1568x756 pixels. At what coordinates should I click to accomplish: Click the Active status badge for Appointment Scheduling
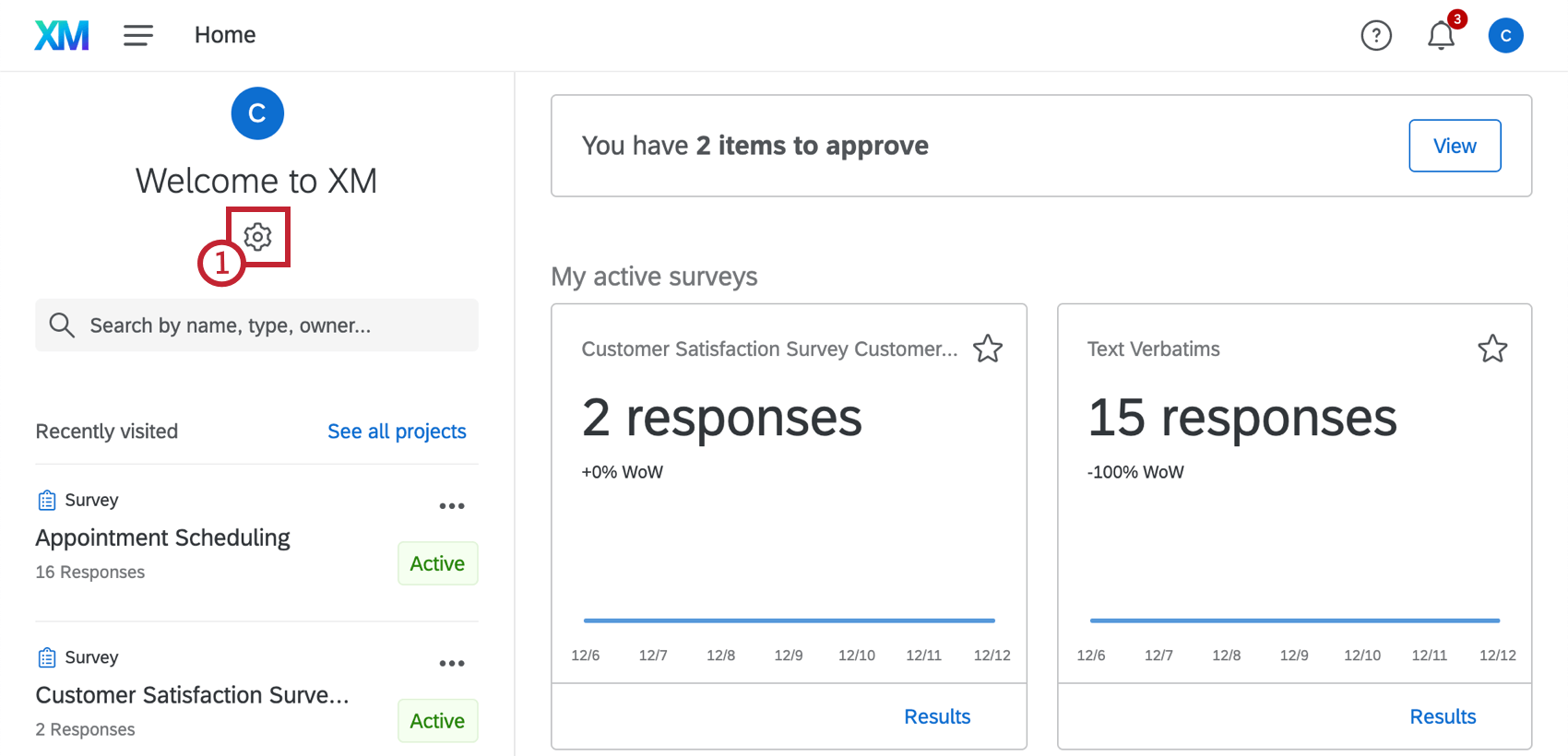pyautogui.click(x=437, y=563)
